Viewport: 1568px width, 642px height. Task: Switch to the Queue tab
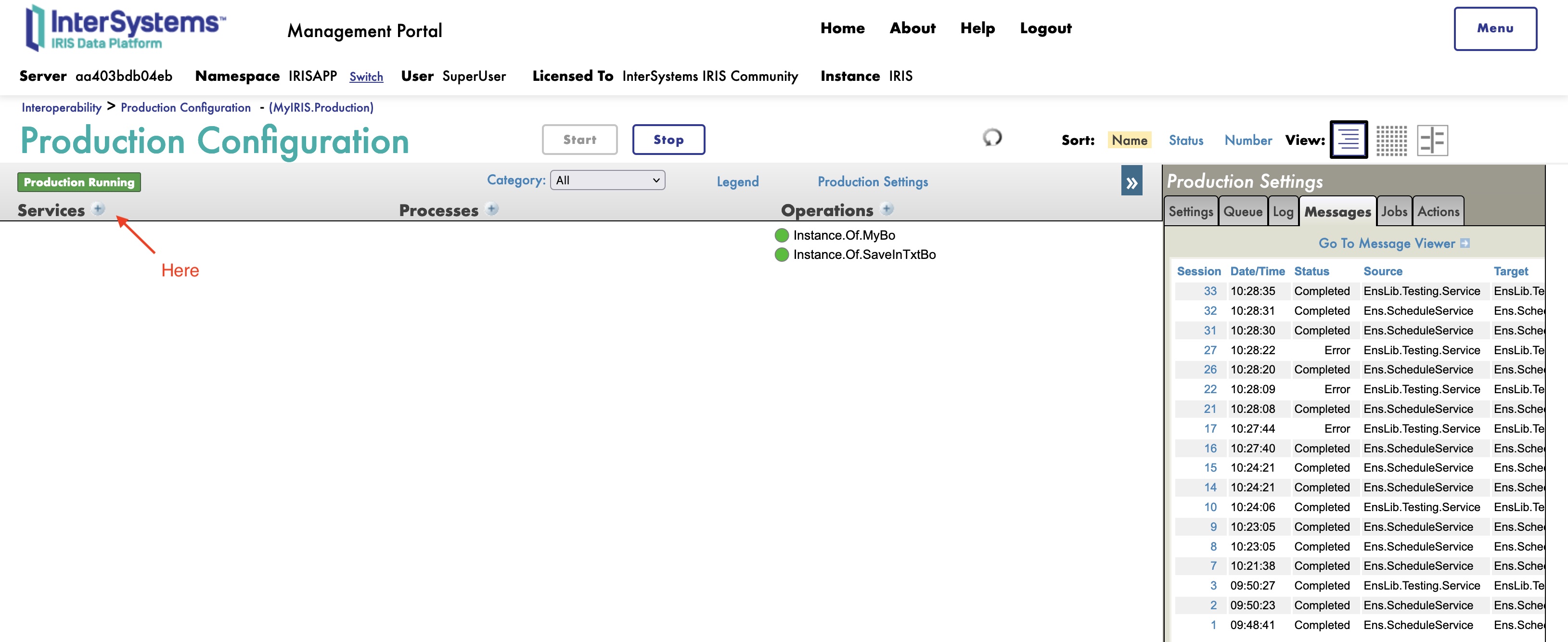[x=1242, y=211]
